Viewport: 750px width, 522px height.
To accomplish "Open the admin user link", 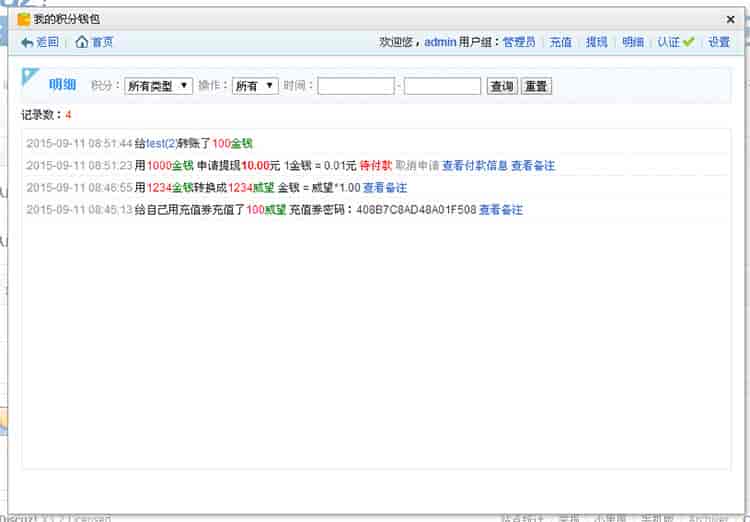I will 440,42.
